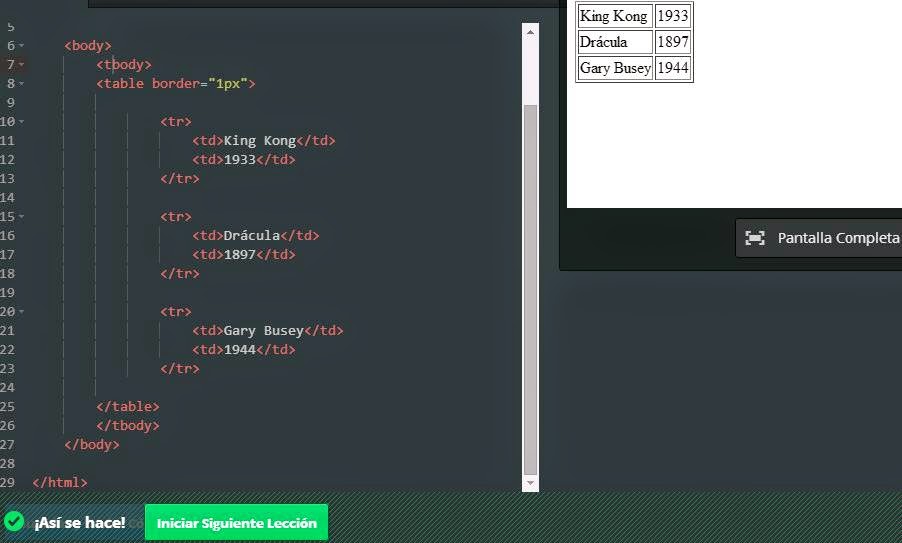Image resolution: width=902 pixels, height=543 pixels.
Task: Click the Drácula cell in preview table
Action: tap(615, 42)
